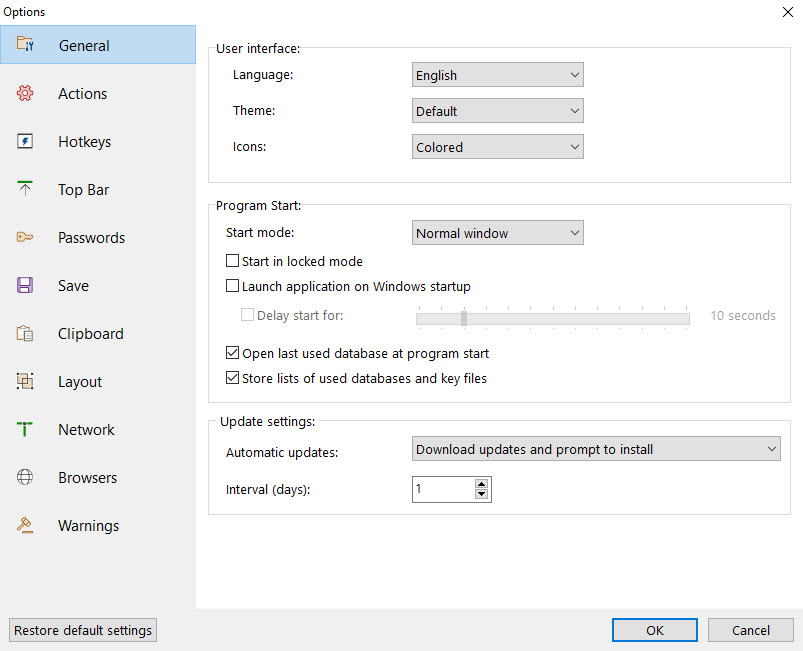Open the Icons dropdown showing Colored
The width and height of the screenshot is (803, 651).
pos(497,146)
